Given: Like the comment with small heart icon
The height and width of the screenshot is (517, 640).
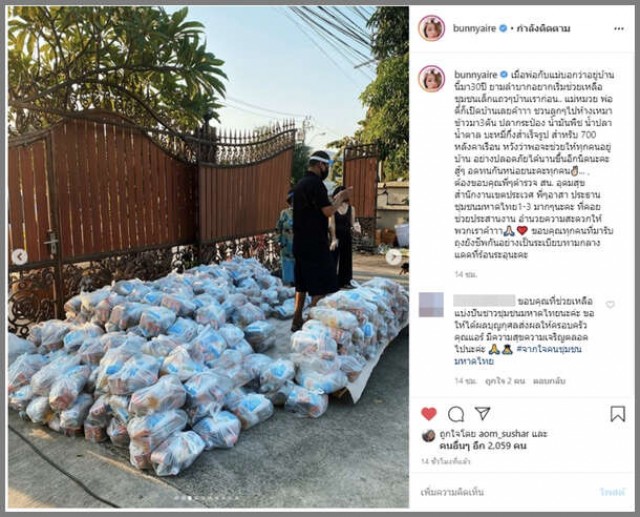Looking at the screenshot, I should (x=610, y=304).
